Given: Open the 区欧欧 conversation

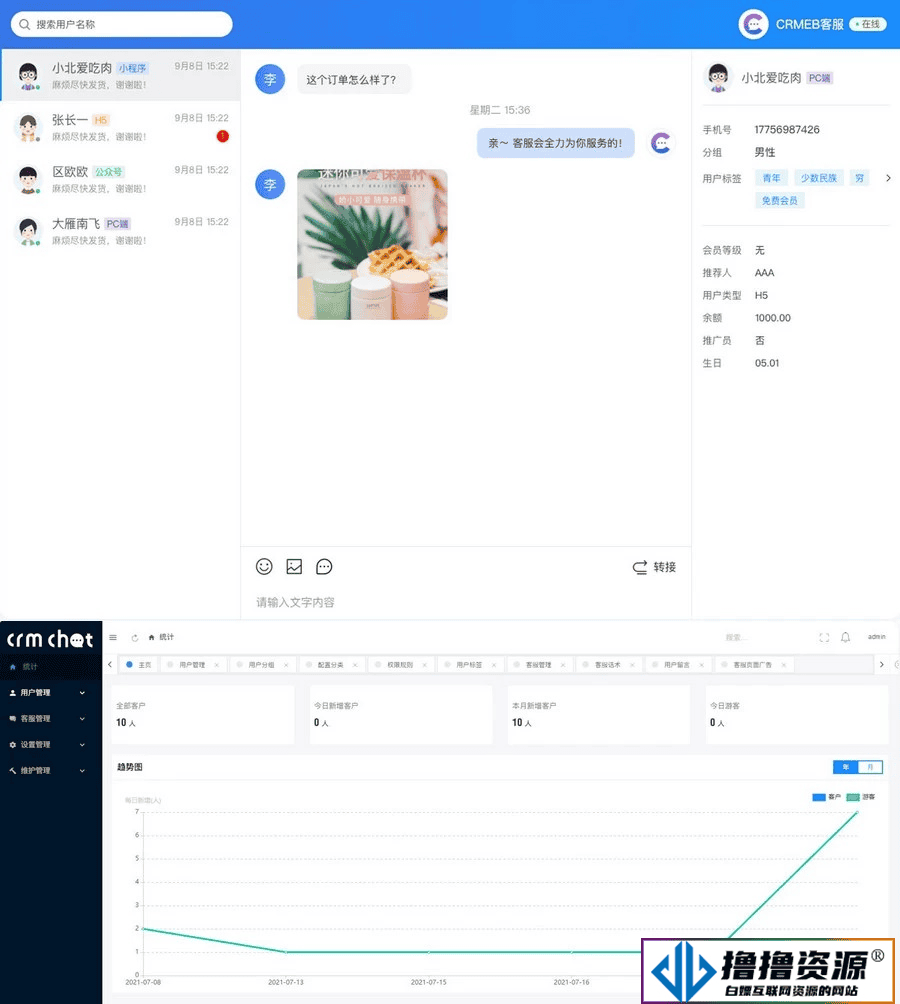Looking at the screenshot, I should [120, 179].
